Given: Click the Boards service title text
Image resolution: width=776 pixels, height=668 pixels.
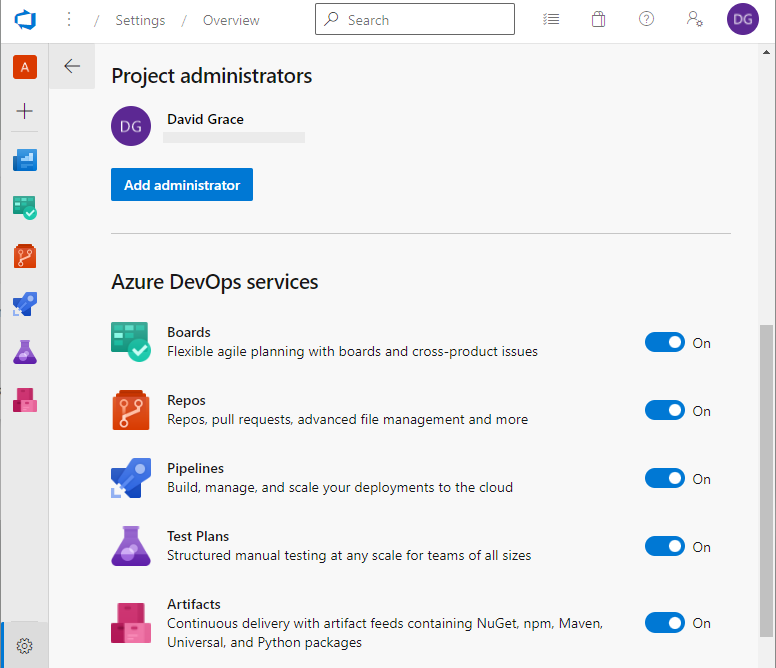Looking at the screenshot, I should tap(189, 332).
